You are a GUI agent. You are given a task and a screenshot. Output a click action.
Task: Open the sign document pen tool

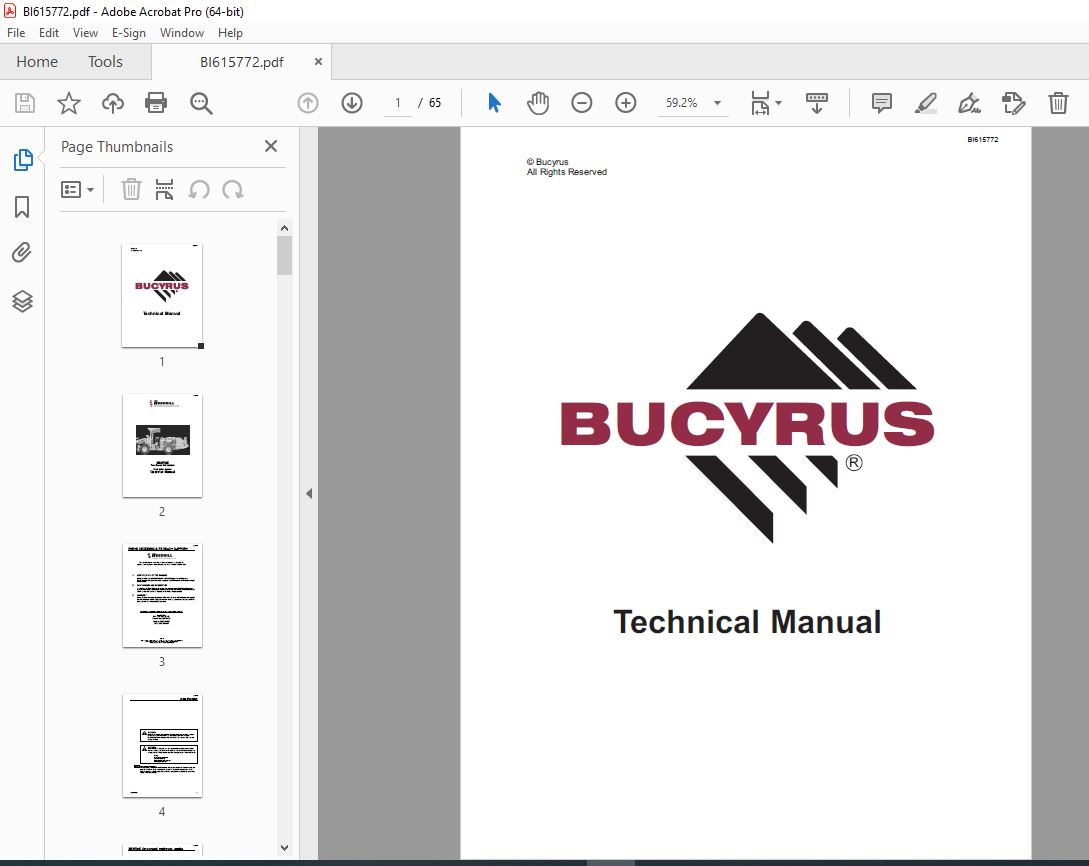coord(970,103)
